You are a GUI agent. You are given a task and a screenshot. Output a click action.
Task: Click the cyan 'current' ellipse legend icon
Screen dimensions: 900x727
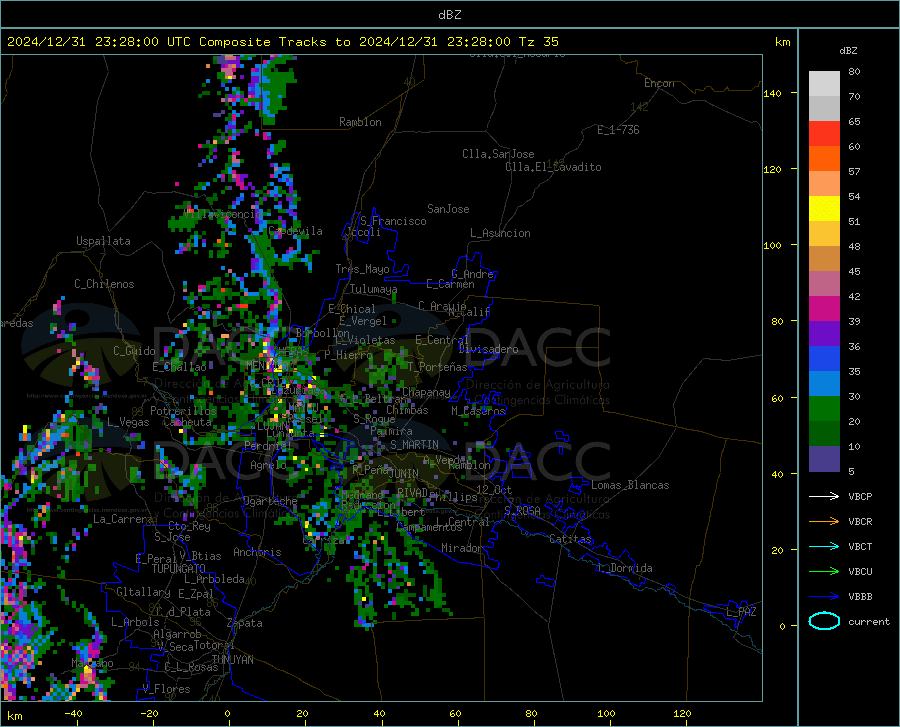[824, 621]
